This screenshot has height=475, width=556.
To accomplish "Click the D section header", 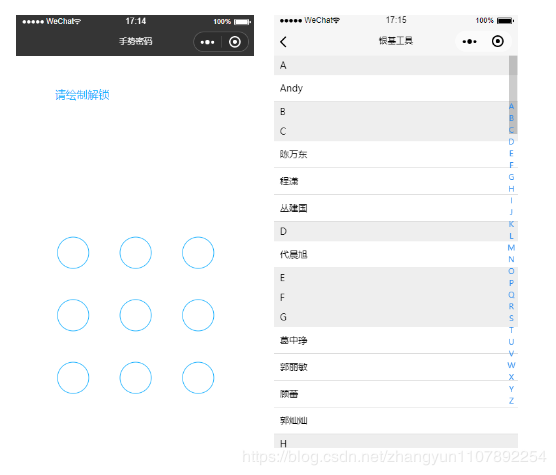I will click(391, 231).
